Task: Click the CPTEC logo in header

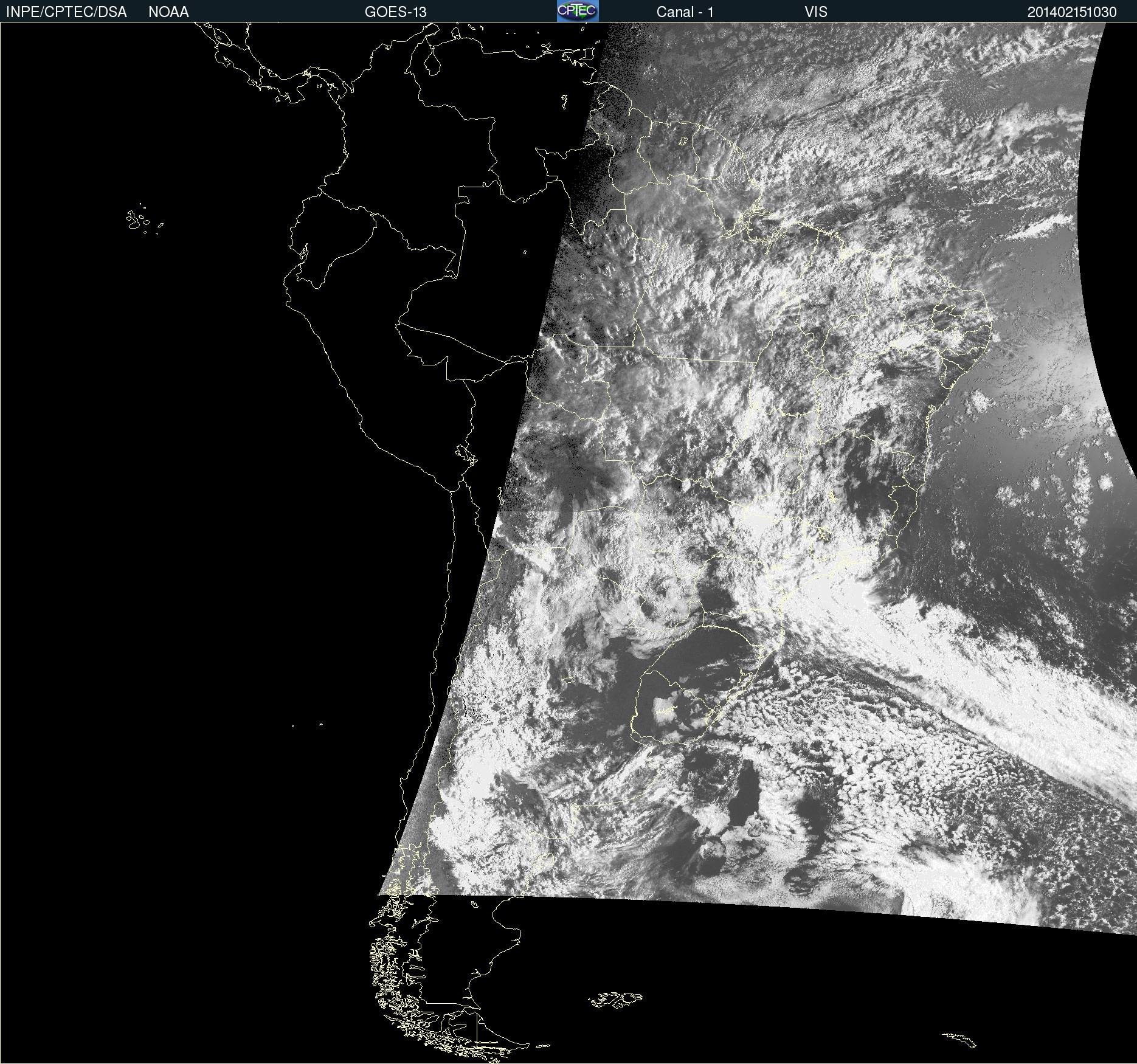Action: [578, 11]
